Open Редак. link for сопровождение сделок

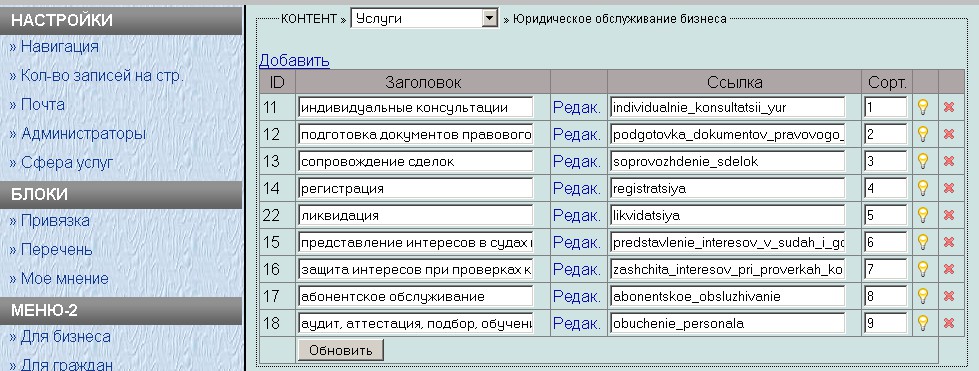[577, 161]
